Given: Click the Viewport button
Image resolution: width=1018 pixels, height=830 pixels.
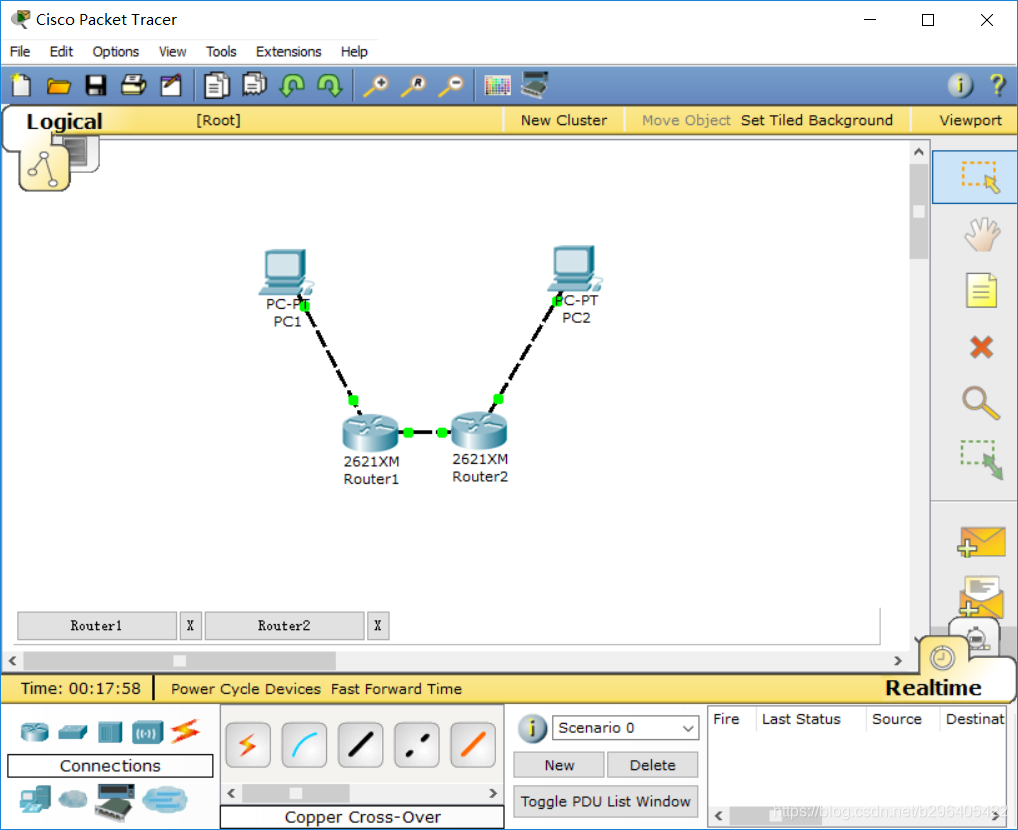Looking at the screenshot, I should (970, 120).
